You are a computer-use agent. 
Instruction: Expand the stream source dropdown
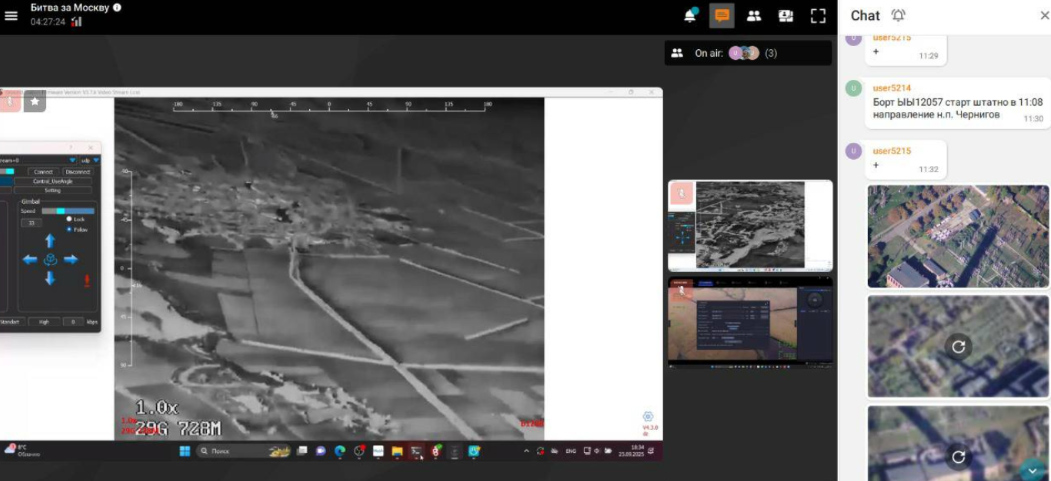pyautogui.click(x=72, y=160)
